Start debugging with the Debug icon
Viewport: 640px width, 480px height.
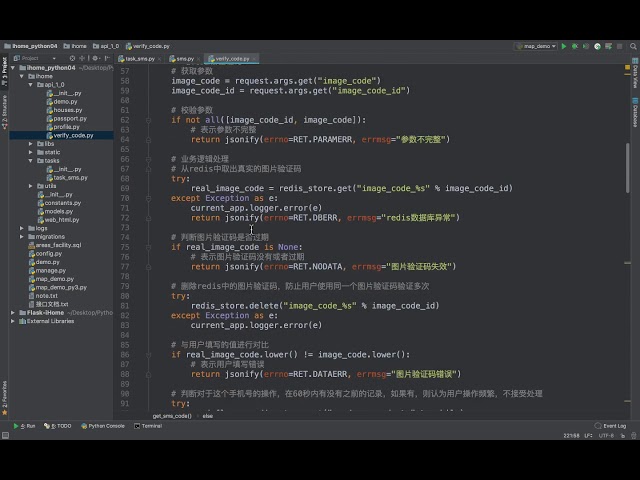pos(574,46)
